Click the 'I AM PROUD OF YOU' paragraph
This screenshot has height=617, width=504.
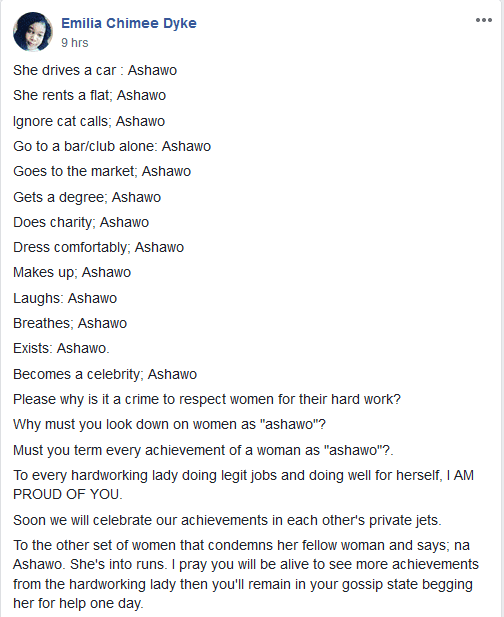click(x=243, y=485)
